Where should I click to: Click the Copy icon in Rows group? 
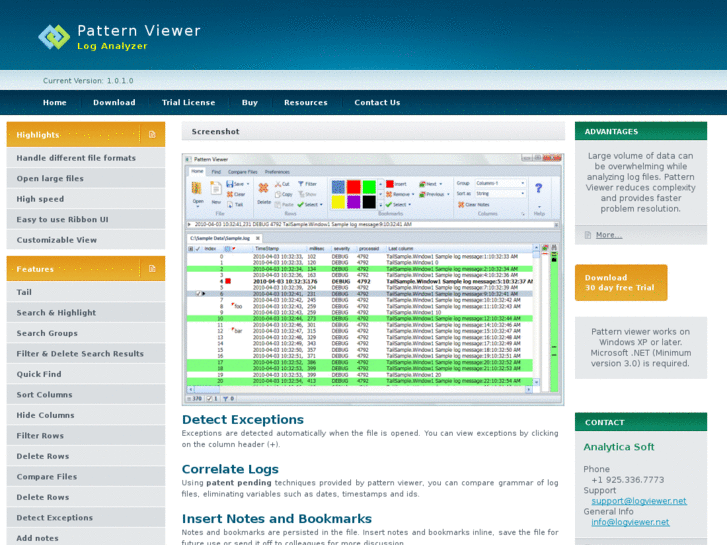click(x=278, y=194)
